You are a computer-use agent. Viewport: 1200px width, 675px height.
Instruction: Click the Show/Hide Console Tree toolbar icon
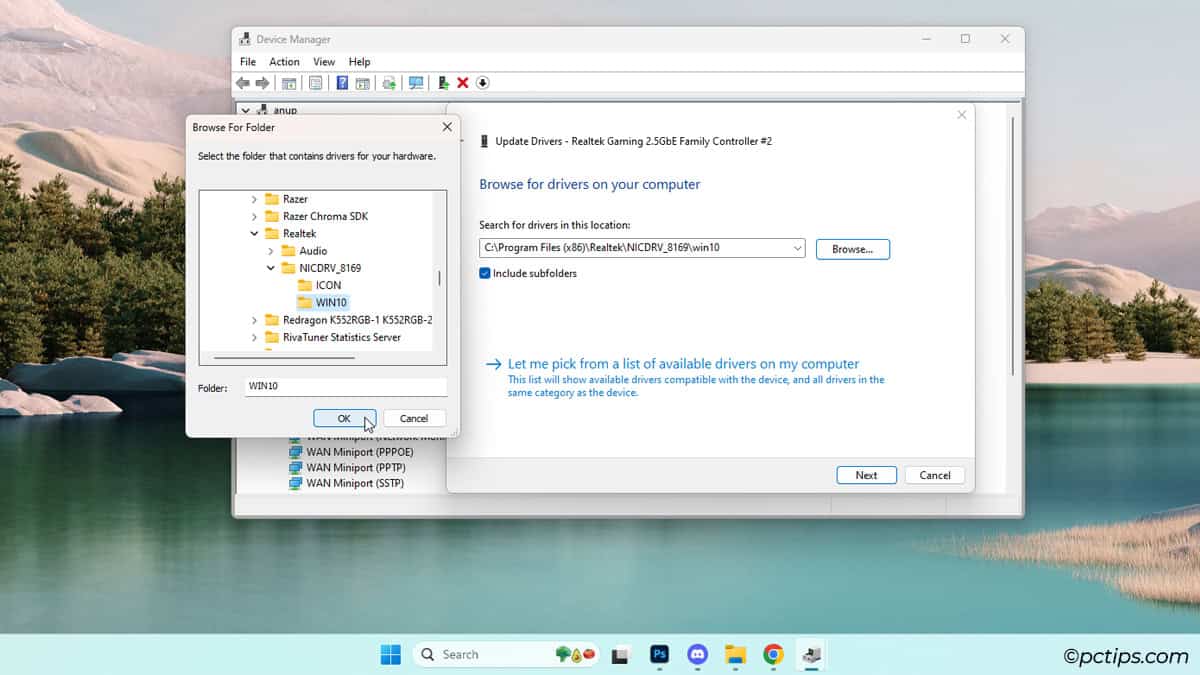coord(289,83)
